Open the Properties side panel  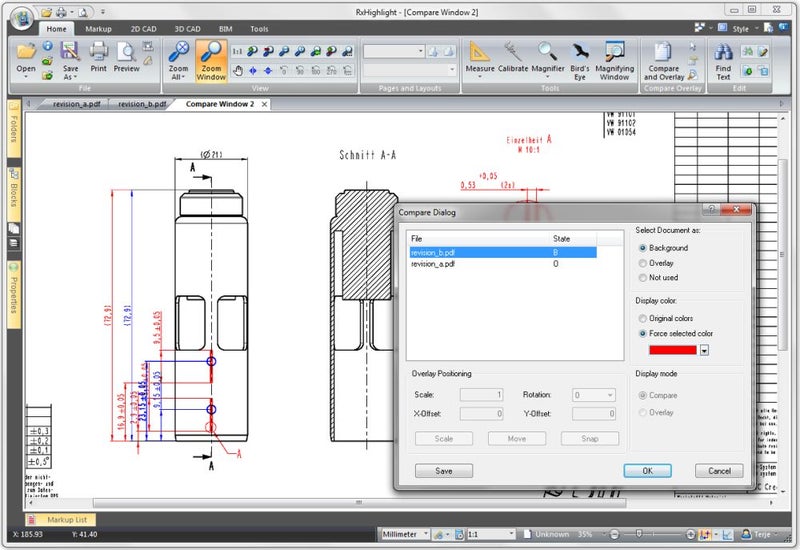[14, 294]
